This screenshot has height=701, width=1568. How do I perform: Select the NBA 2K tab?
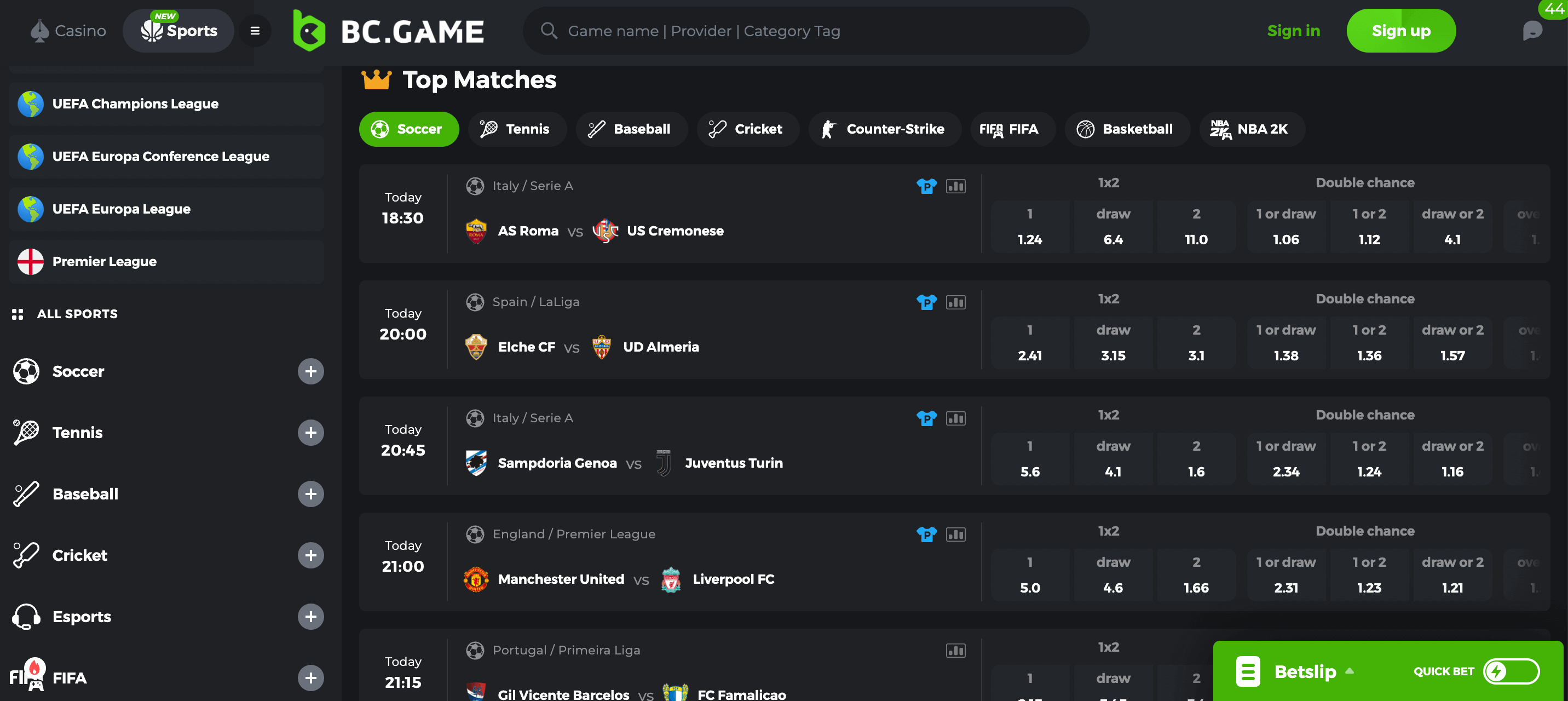(1252, 129)
